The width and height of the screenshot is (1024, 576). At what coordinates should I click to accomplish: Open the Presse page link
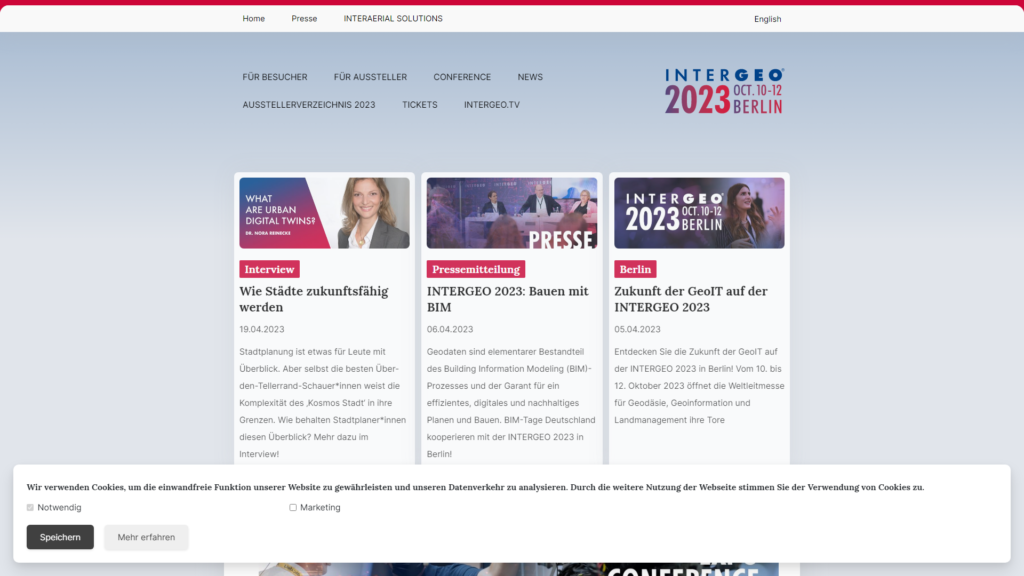[x=304, y=19]
